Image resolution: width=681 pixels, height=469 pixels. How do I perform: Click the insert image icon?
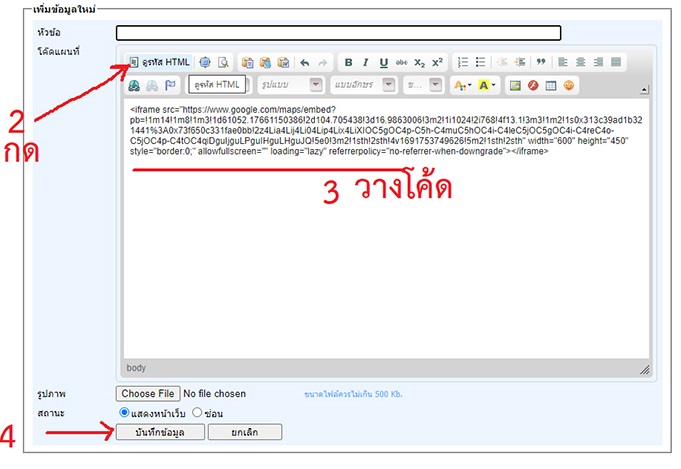[515, 86]
